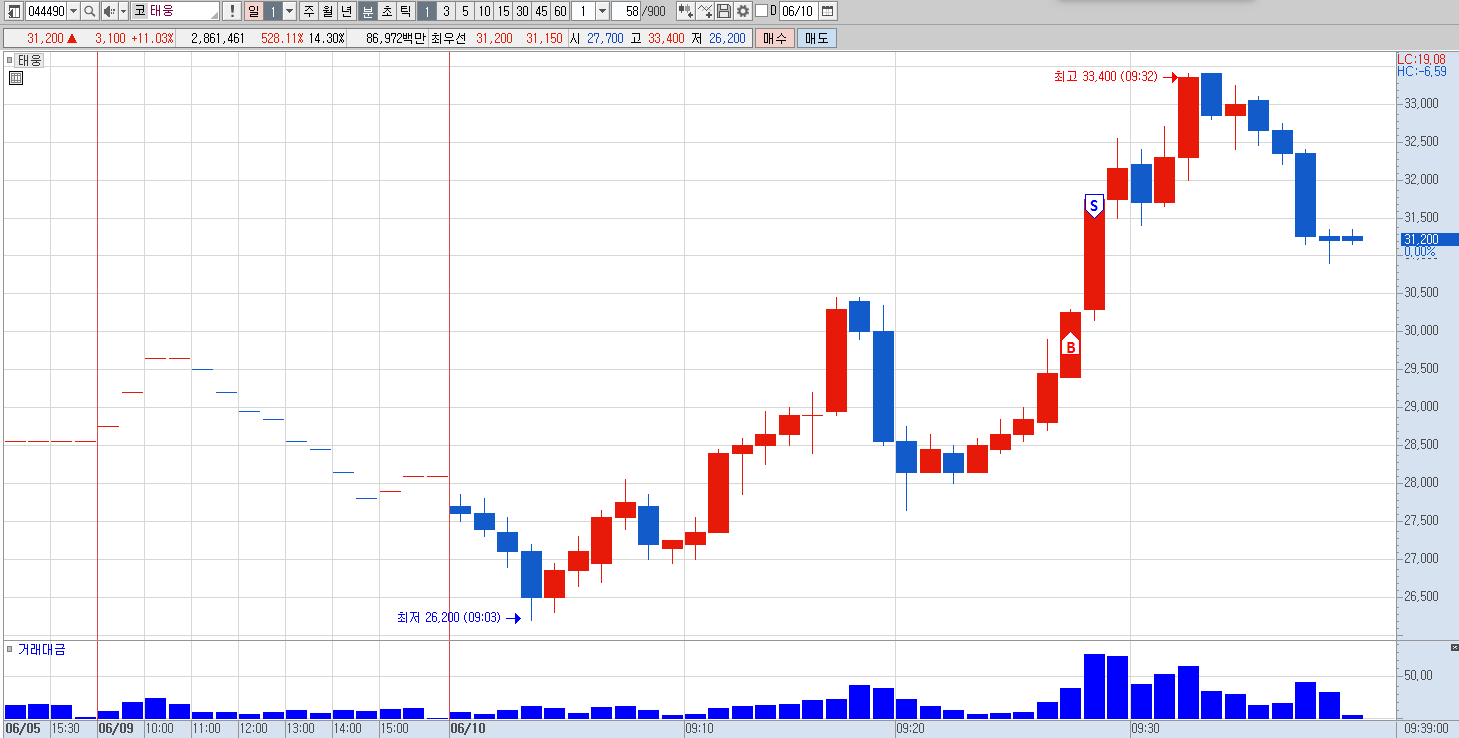Image resolution: width=1459 pixels, height=738 pixels.
Task: Select the 5 minute interval tab
Action: [465, 11]
